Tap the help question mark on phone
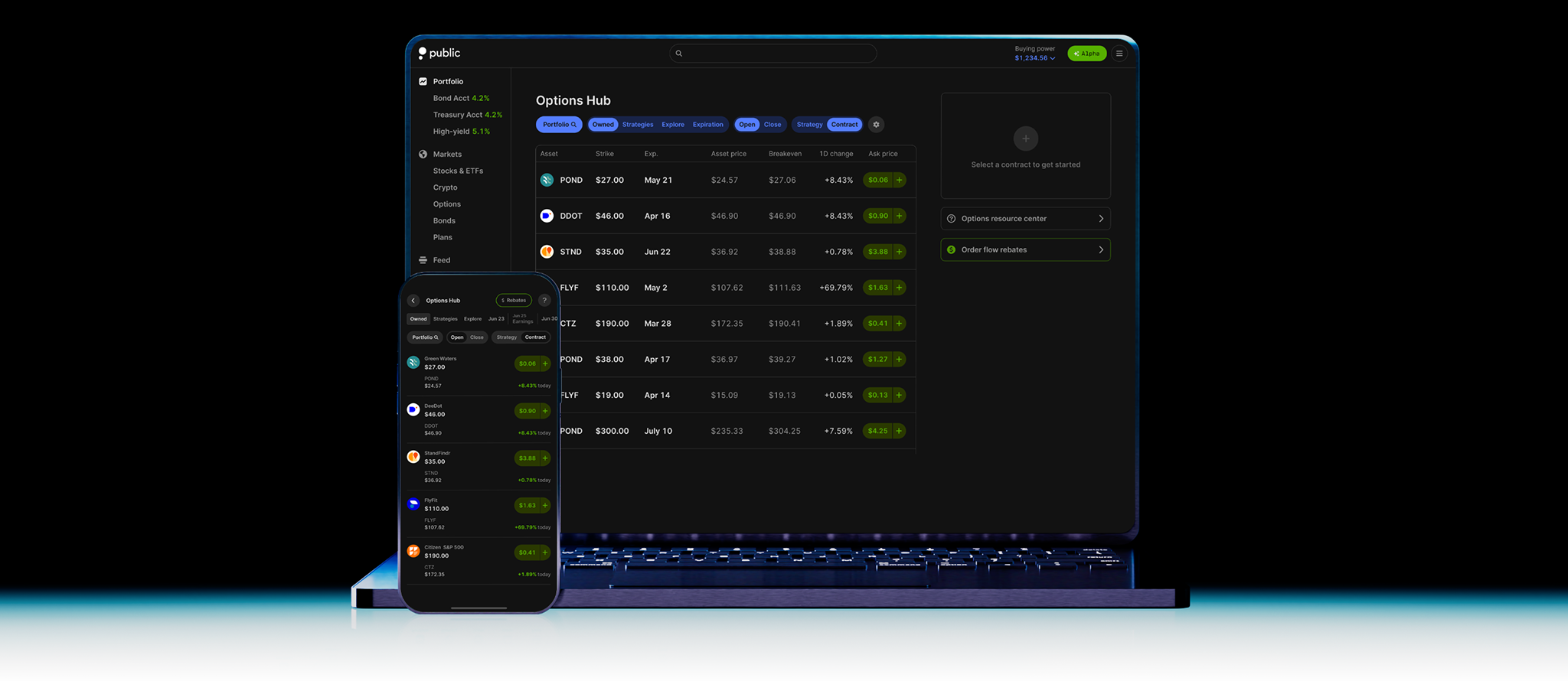The height and width of the screenshot is (681, 1568). tap(544, 301)
